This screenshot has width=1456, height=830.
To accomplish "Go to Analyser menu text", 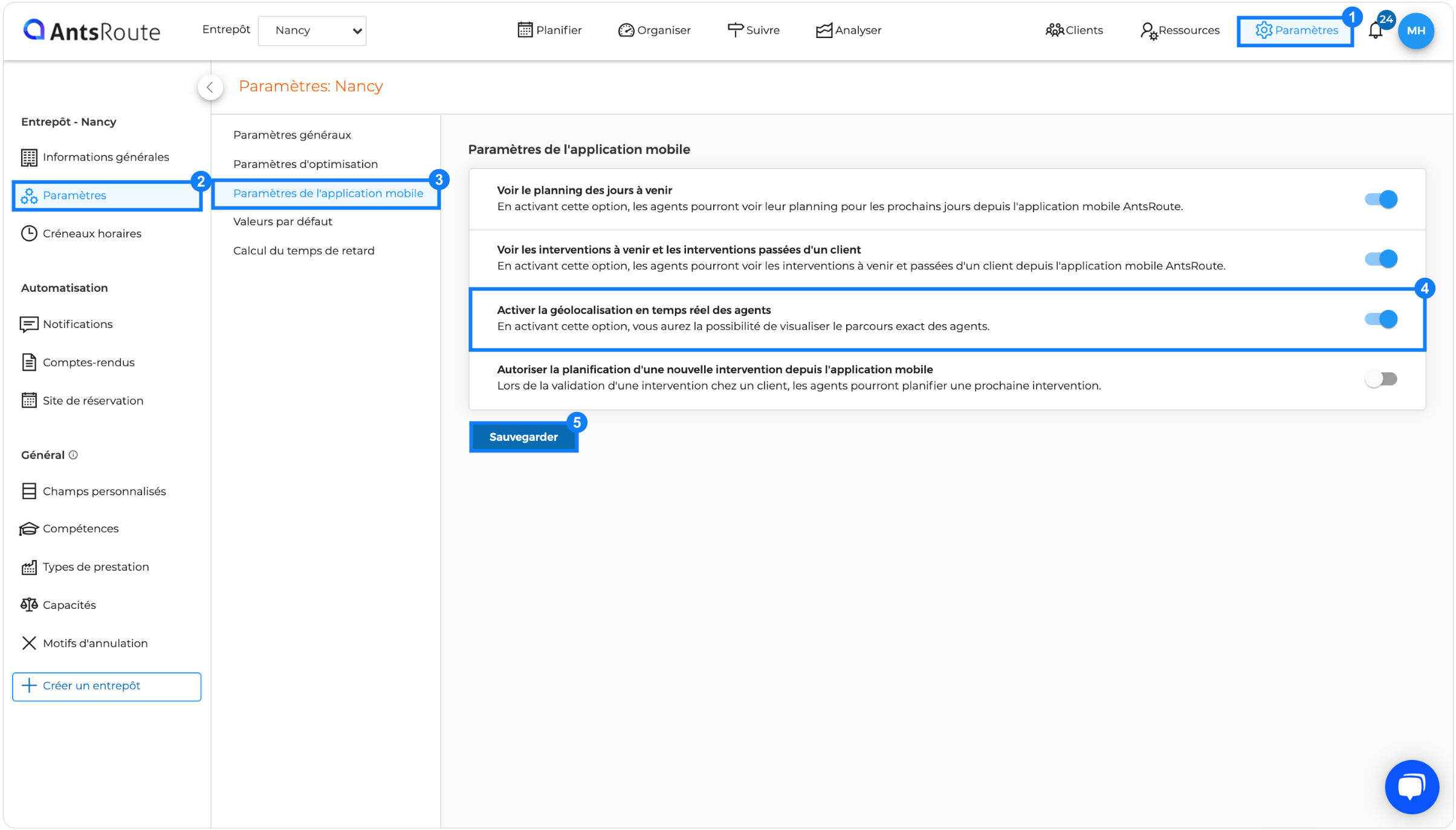I will point(858,30).
